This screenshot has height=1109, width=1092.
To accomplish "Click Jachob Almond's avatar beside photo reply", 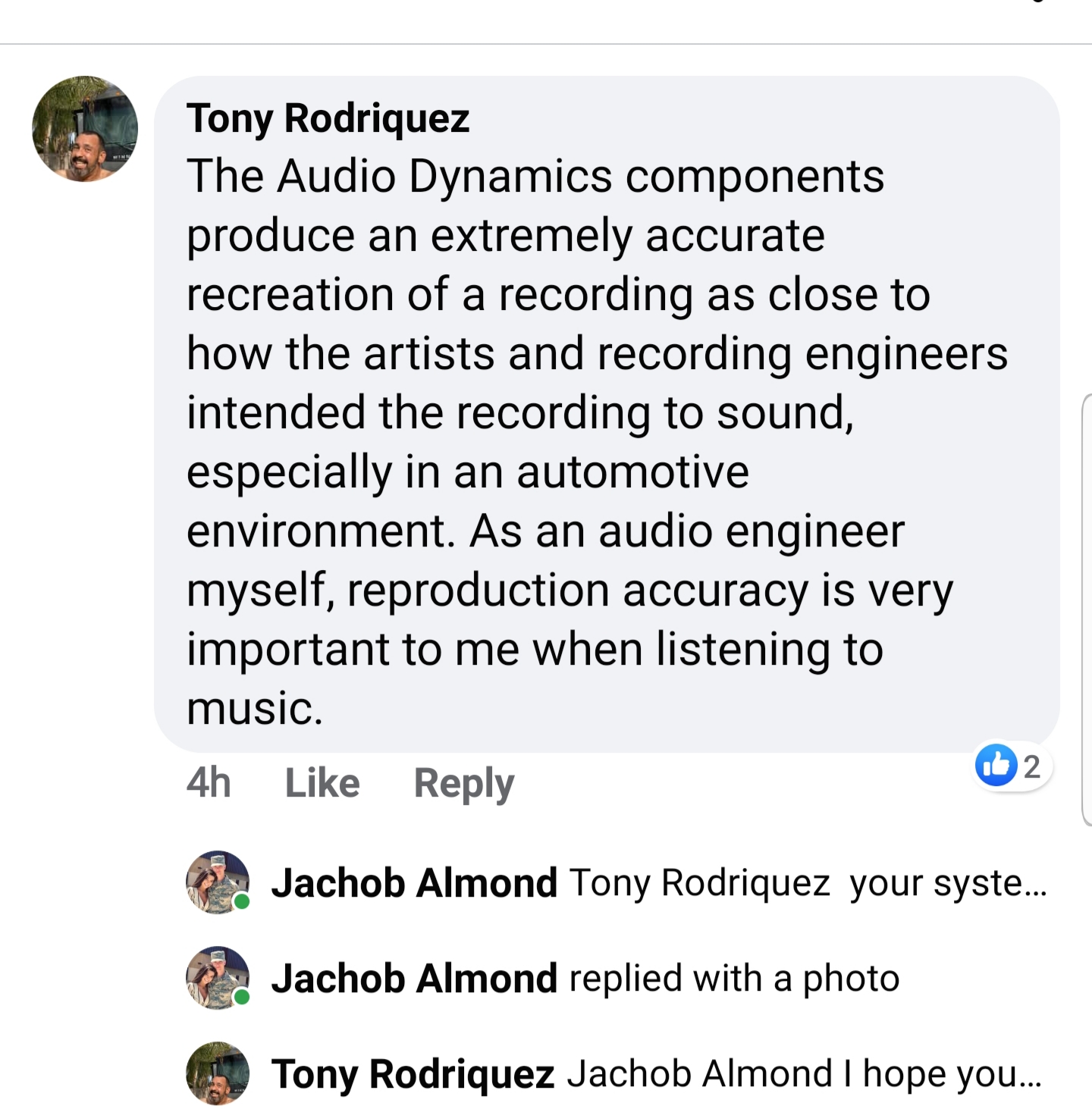I will (218, 978).
